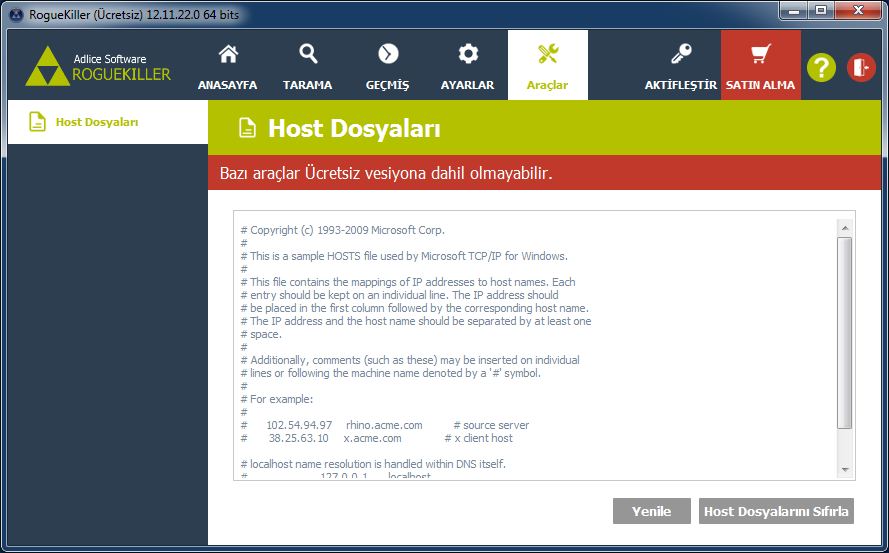889x553 pixels.
Task: Click the sample HOSTS file description line
Action: [404, 256]
